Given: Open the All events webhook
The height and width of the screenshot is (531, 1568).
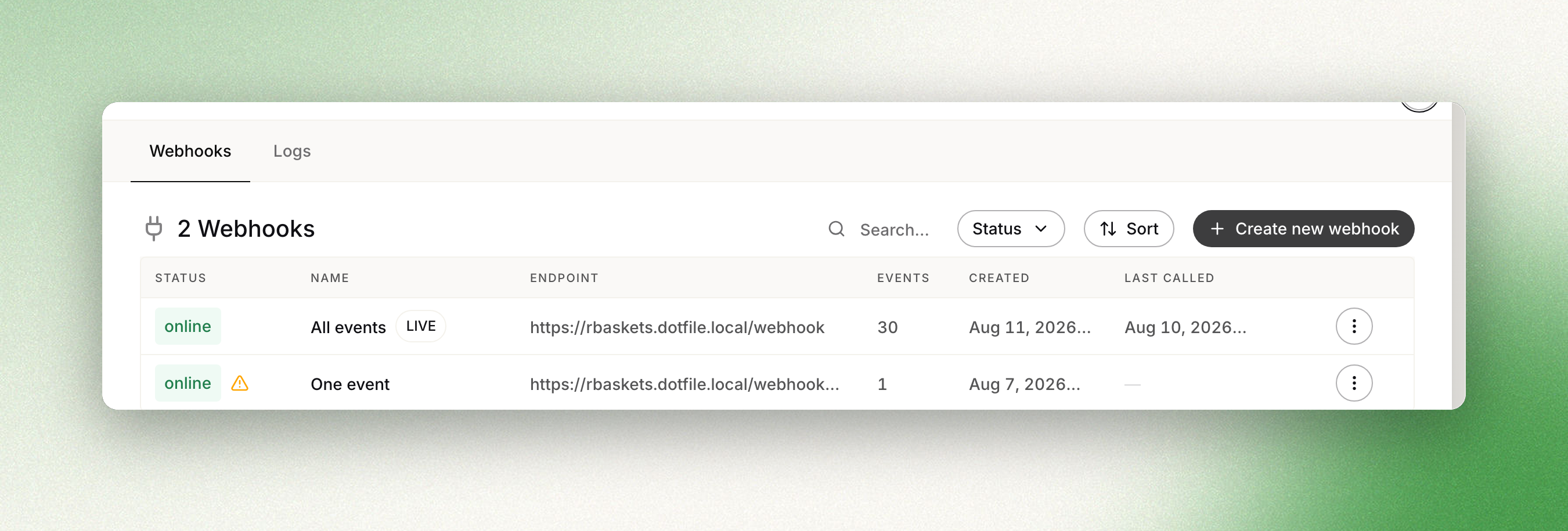Looking at the screenshot, I should coord(348,327).
